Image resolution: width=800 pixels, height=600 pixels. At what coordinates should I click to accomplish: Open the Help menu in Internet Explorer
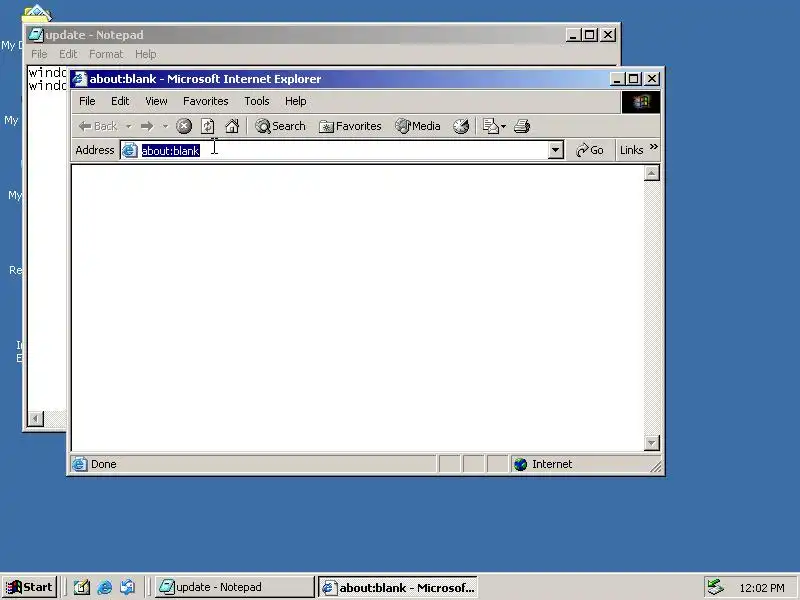click(x=295, y=101)
